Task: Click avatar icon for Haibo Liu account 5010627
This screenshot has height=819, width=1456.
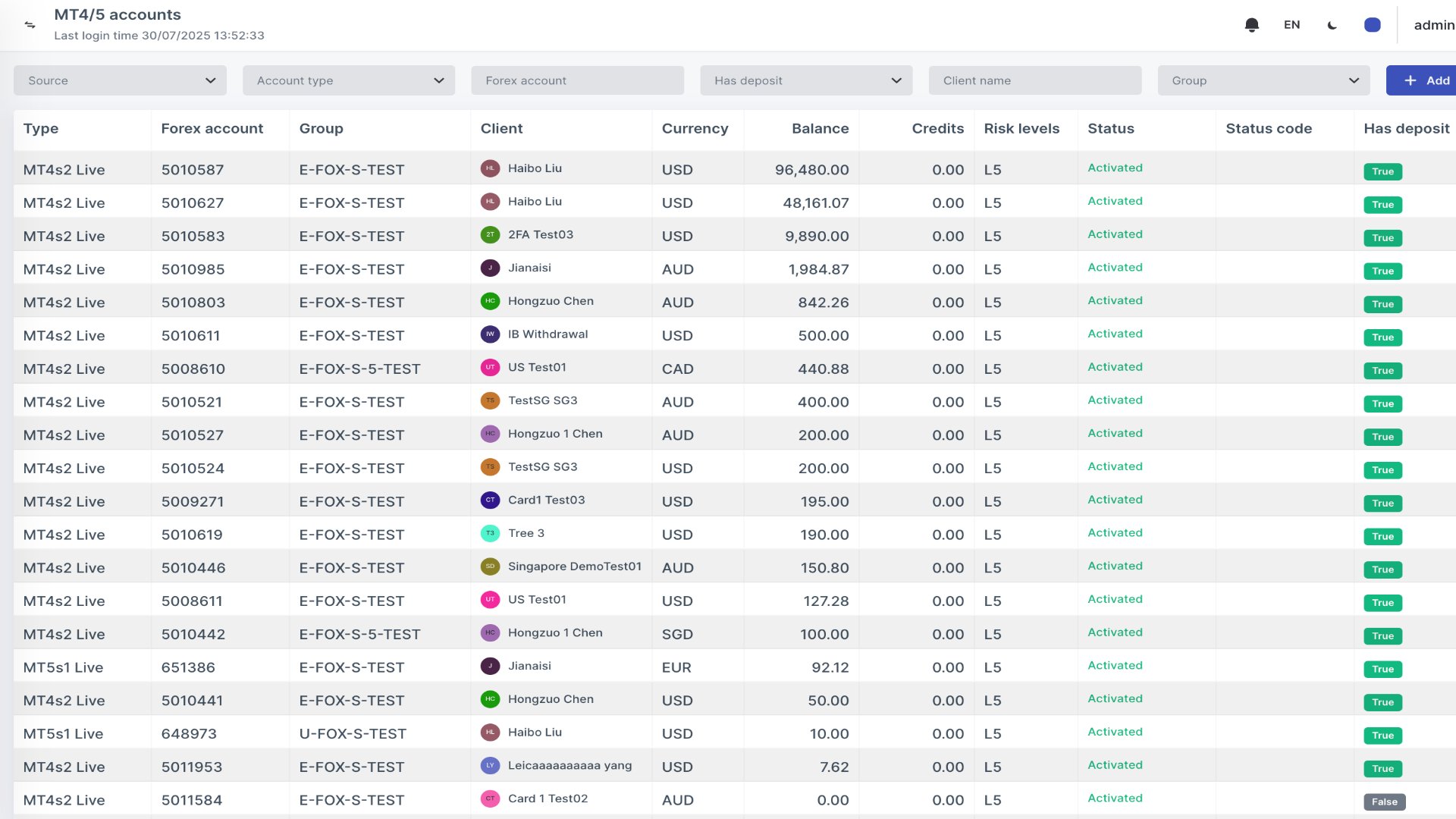Action: (x=490, y=202)
